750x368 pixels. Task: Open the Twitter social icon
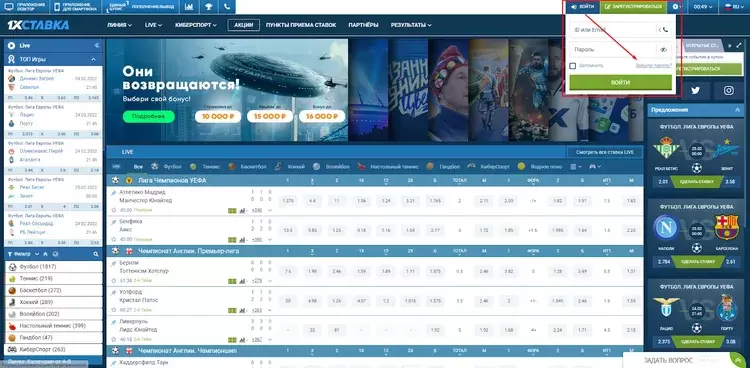(x=695, y=90)
